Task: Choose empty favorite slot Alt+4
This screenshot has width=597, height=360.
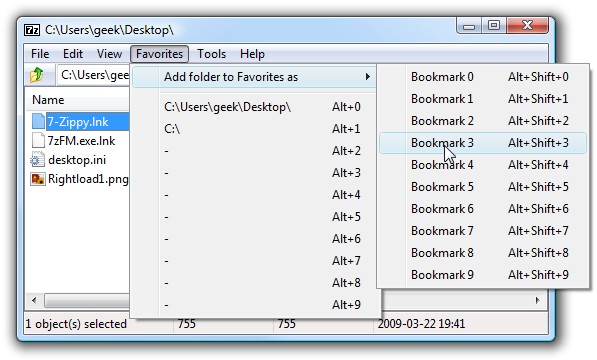Action: (x=254, y=195)
